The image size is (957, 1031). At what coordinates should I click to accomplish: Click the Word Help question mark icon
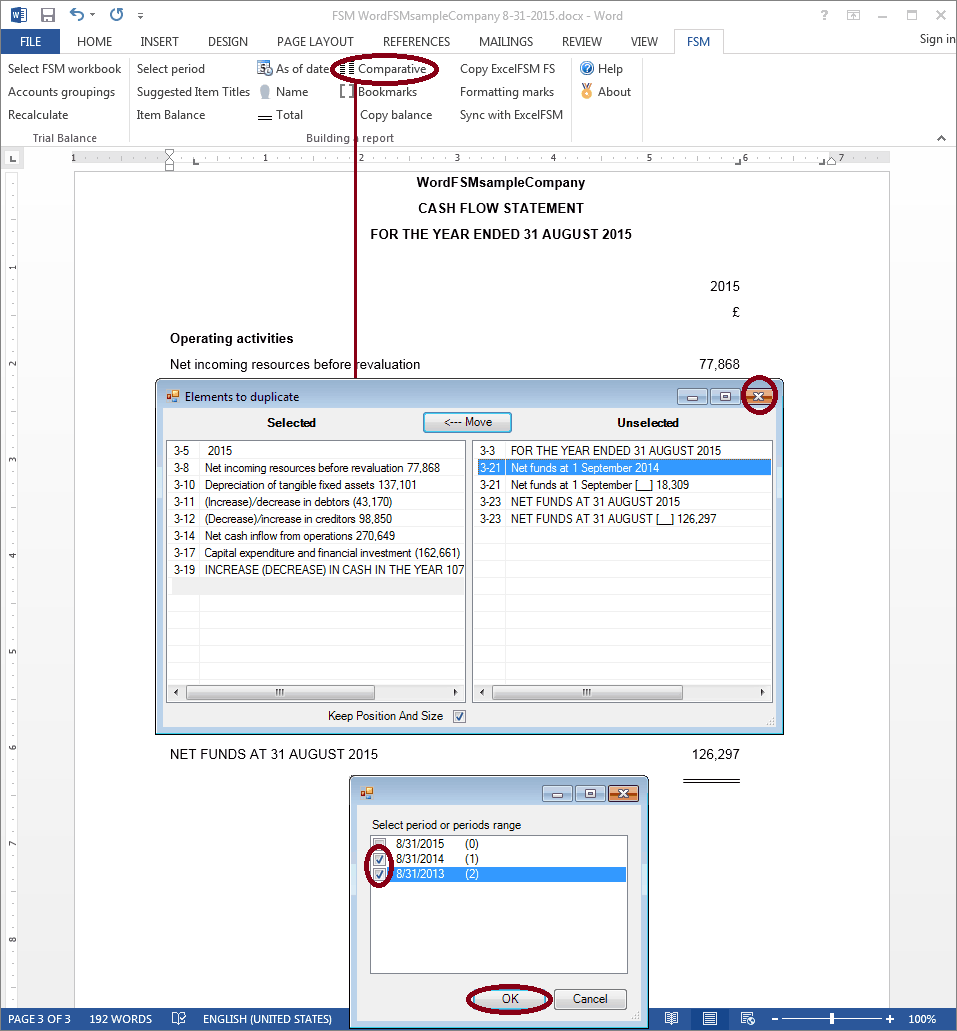point(823,15)
